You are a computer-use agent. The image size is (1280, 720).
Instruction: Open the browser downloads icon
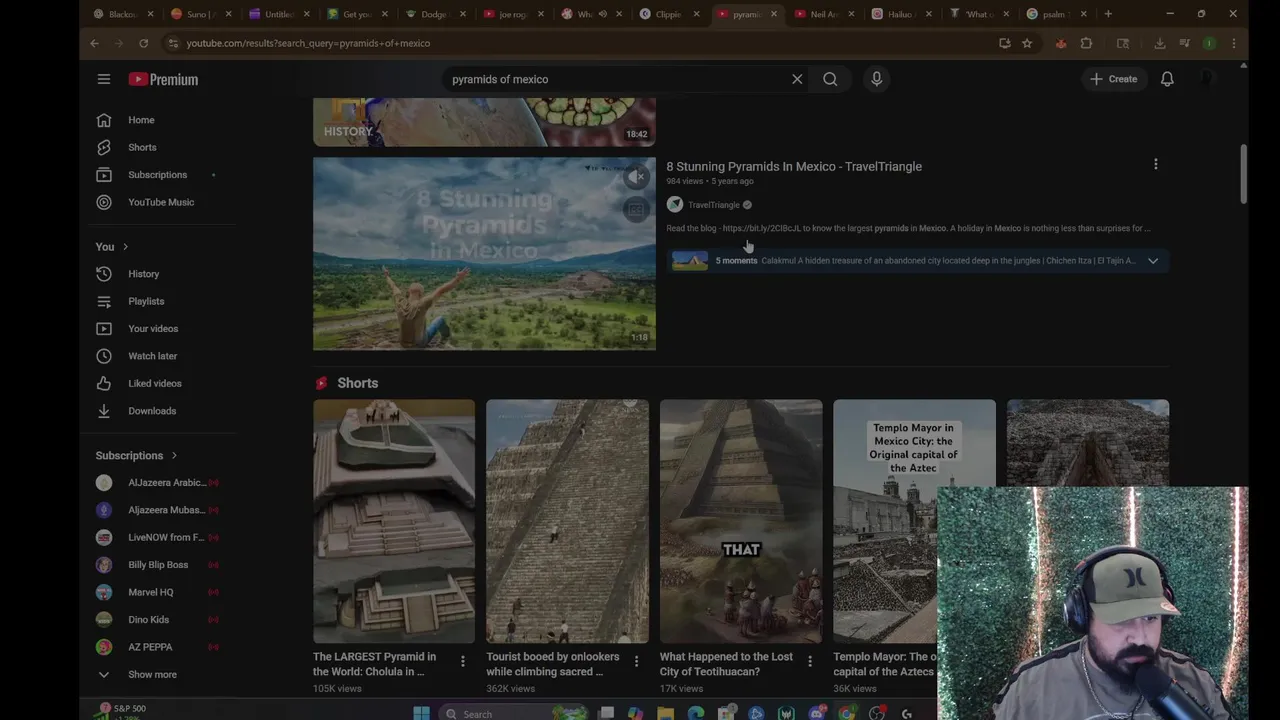coord(1160,43)
